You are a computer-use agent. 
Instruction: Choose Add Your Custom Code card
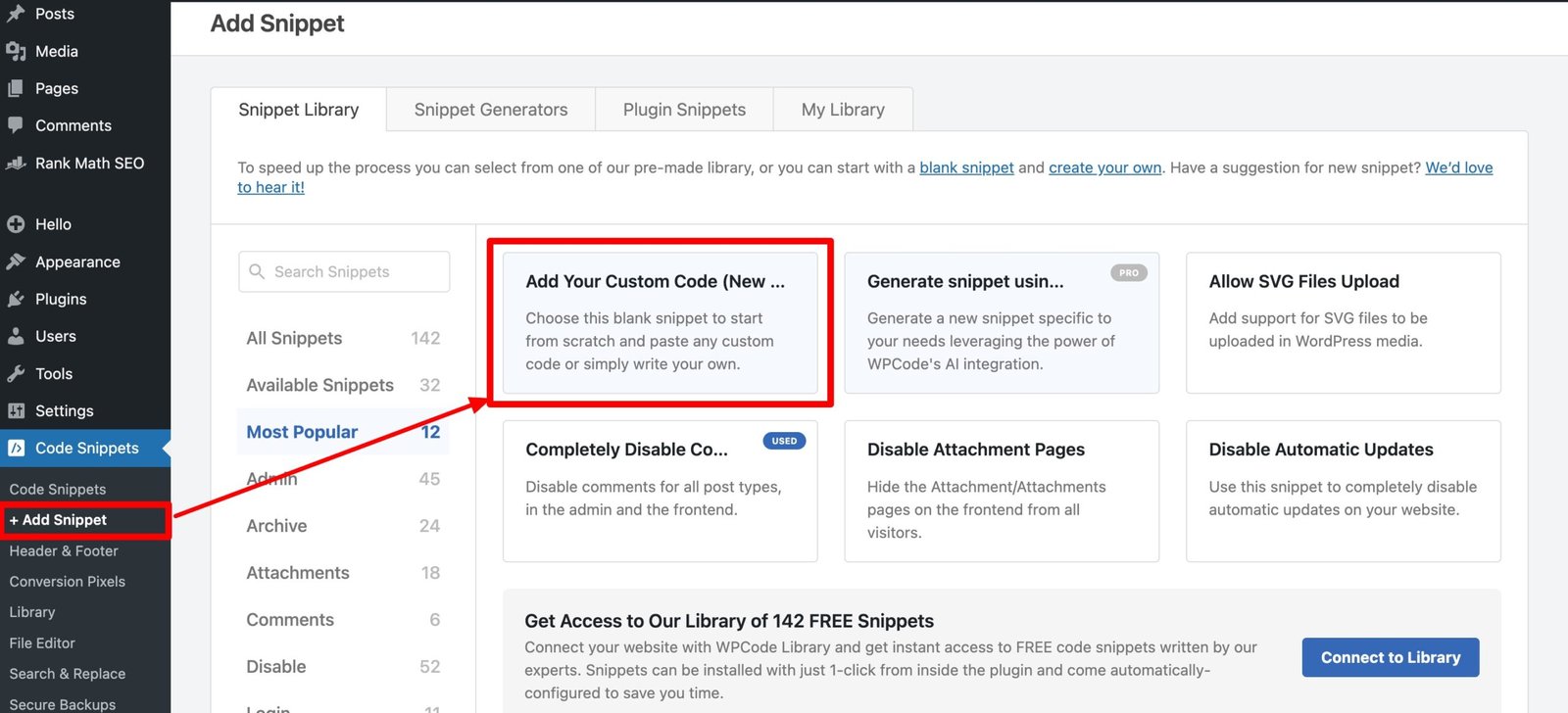click(x=660, y=322)
